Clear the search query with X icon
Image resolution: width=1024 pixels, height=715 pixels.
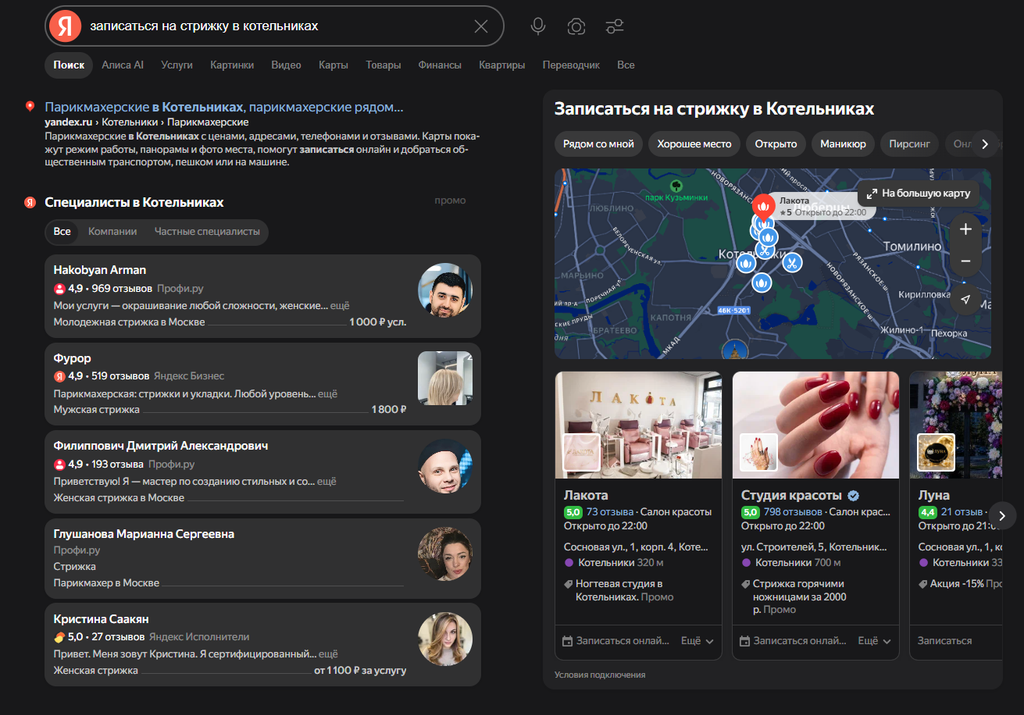coord(481,26)
